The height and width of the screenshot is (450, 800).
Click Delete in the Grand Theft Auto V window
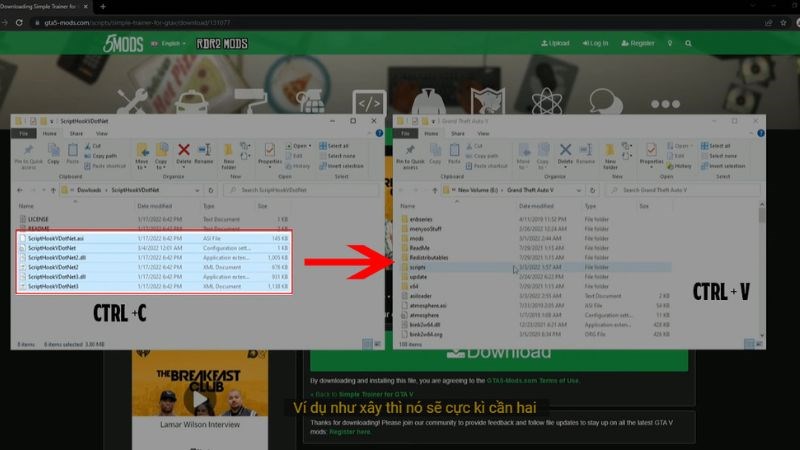565,154
